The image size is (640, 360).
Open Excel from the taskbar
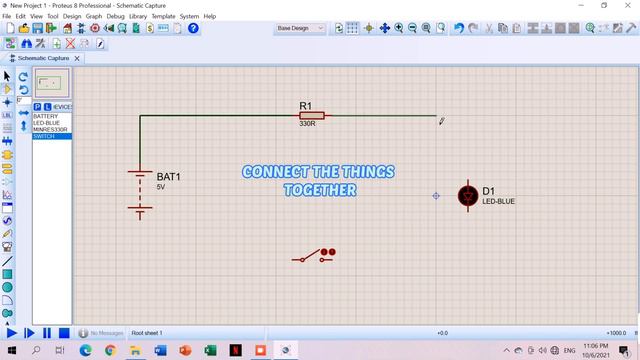pos(210,350)
